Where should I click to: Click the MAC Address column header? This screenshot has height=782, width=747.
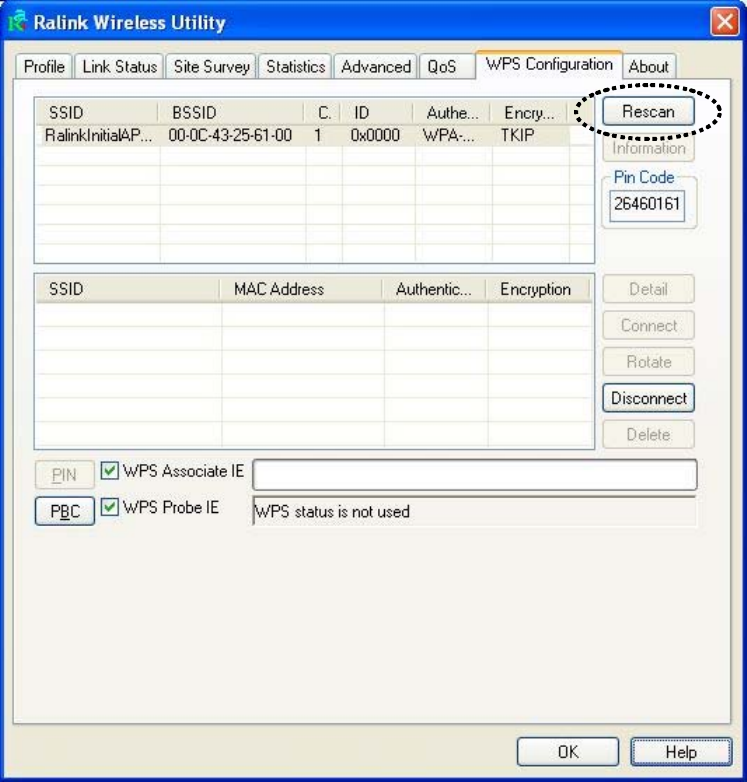[x=301, y=289]
